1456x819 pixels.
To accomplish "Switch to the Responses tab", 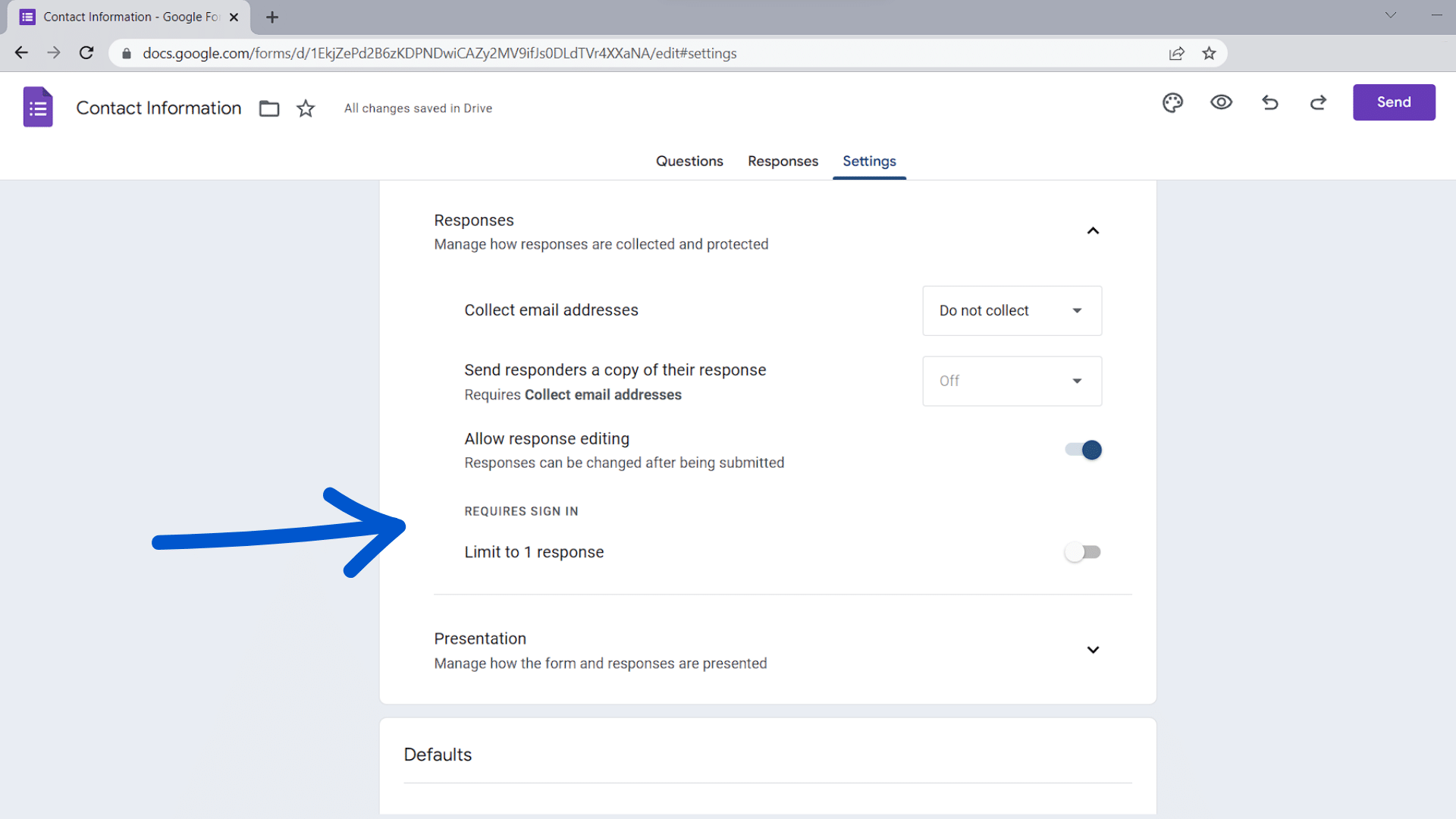I will pyautogui.click(x=783, y=161).
